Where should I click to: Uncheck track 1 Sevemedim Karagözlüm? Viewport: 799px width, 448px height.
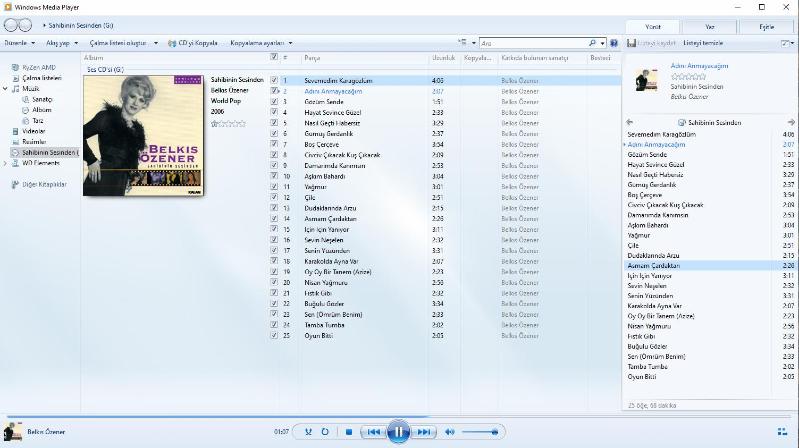click(274, 80)
